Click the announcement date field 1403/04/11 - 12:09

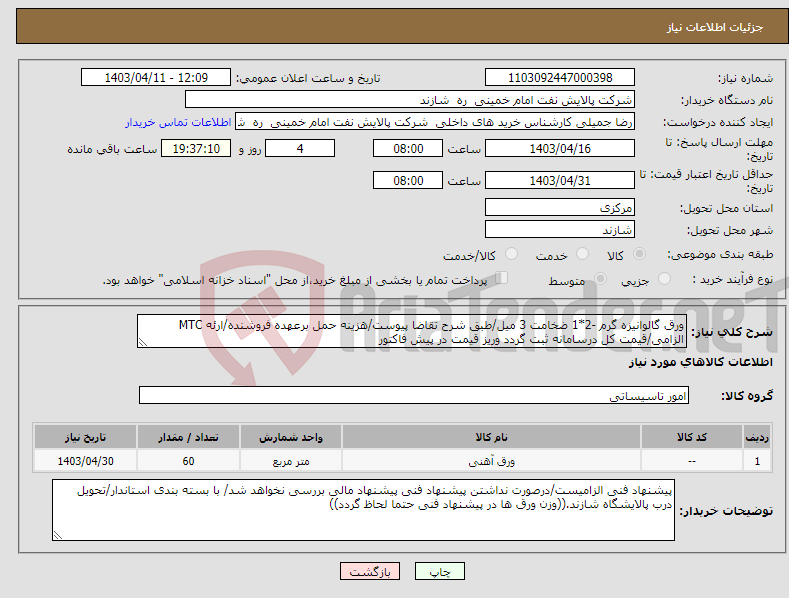coord(155,78)
